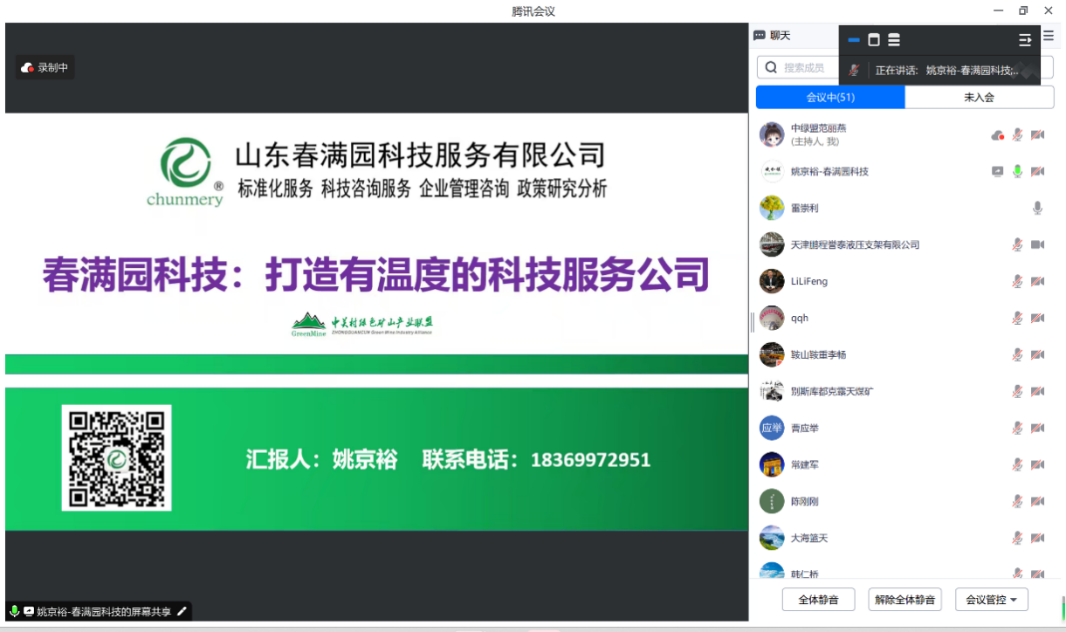
Task: Select the thin-bar layout icon in floating toolbar
Action: click(x=854, y=40)
